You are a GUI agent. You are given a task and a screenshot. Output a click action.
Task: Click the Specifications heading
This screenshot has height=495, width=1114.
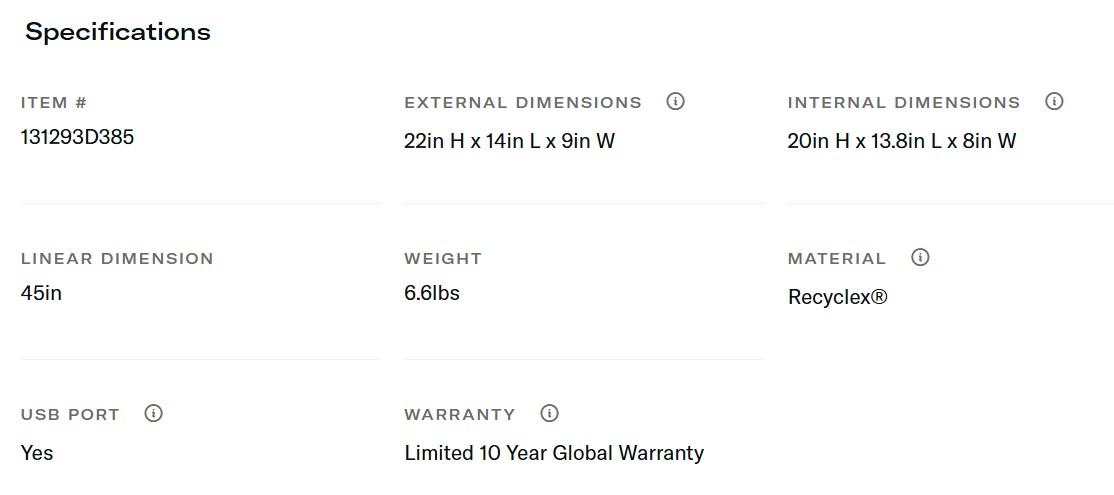pyautogui.click(x=118, y=32)
